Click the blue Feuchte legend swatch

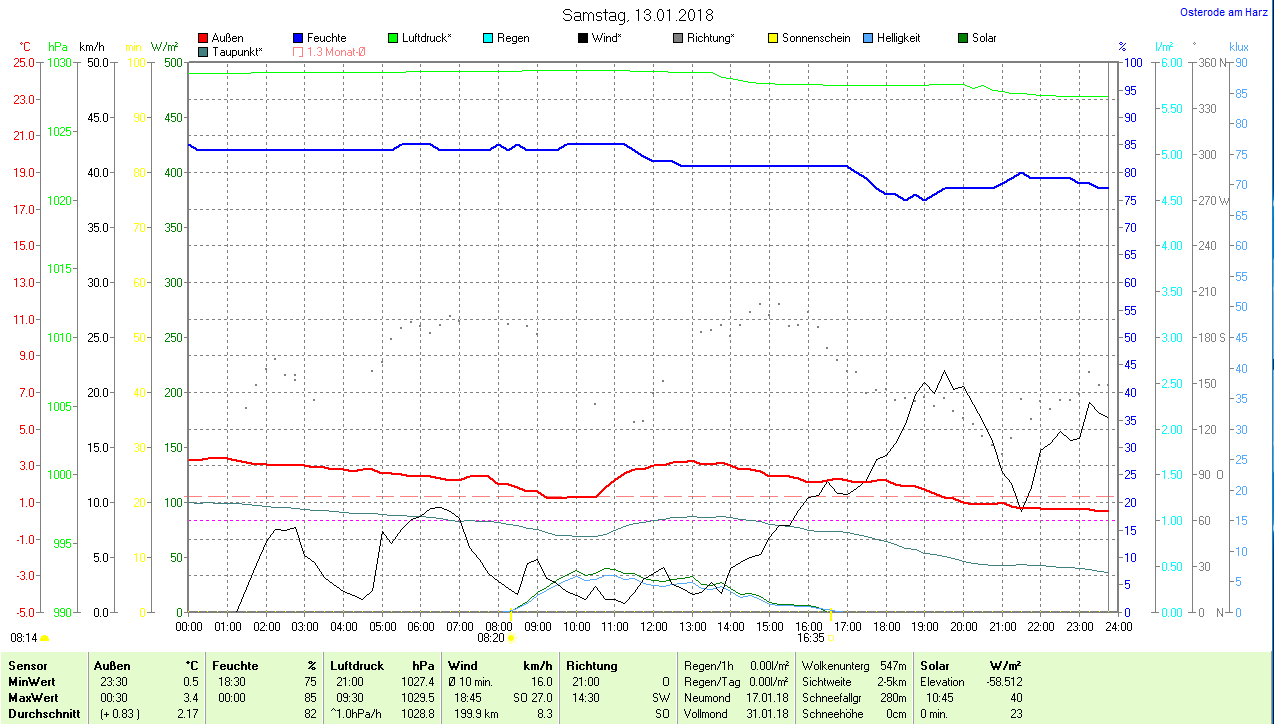pos(299,38)
